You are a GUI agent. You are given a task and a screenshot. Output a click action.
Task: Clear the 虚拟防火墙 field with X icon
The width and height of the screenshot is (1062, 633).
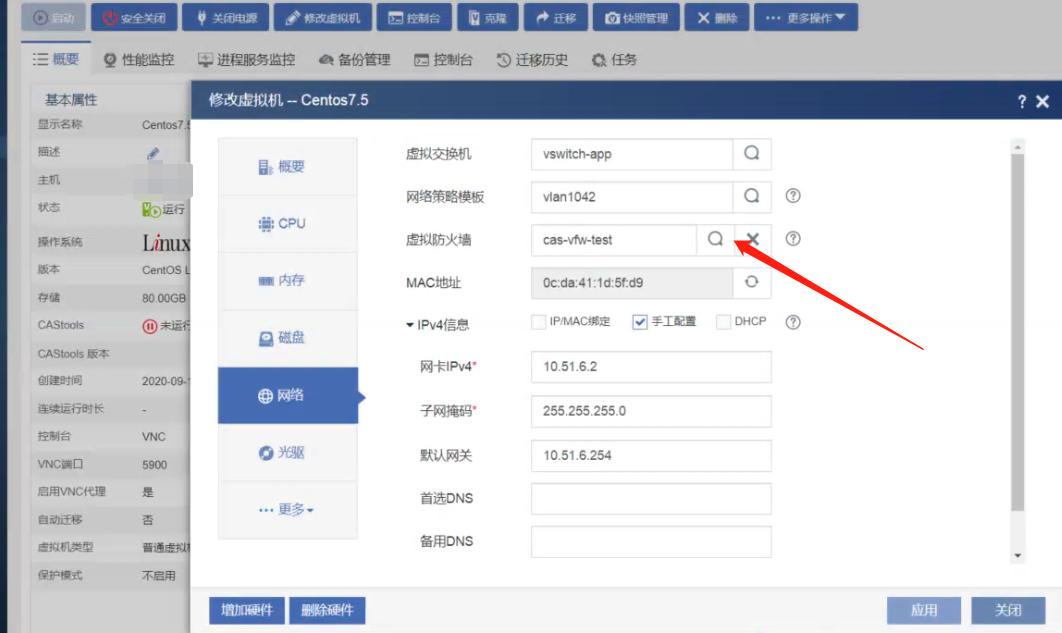click(752, 239)
